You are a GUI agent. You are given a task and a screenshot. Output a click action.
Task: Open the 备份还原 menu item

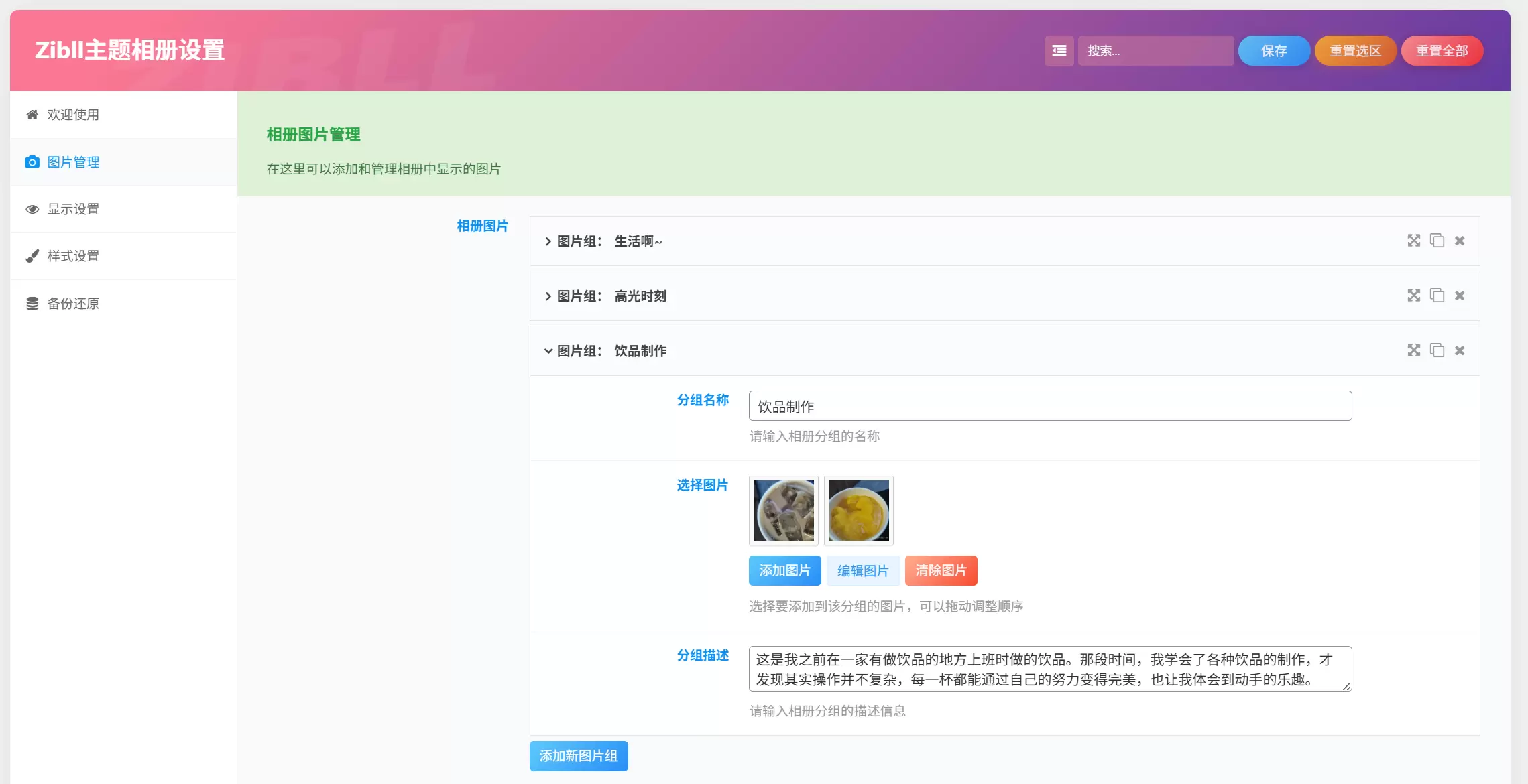123,304
